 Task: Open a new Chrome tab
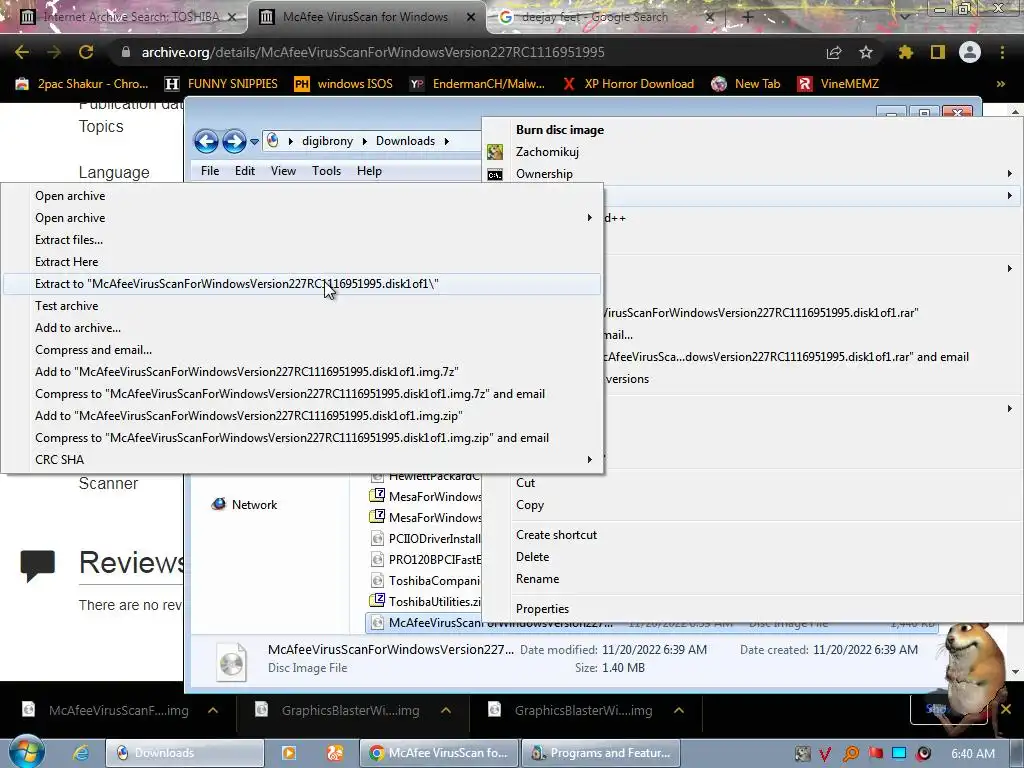[748, 17]
